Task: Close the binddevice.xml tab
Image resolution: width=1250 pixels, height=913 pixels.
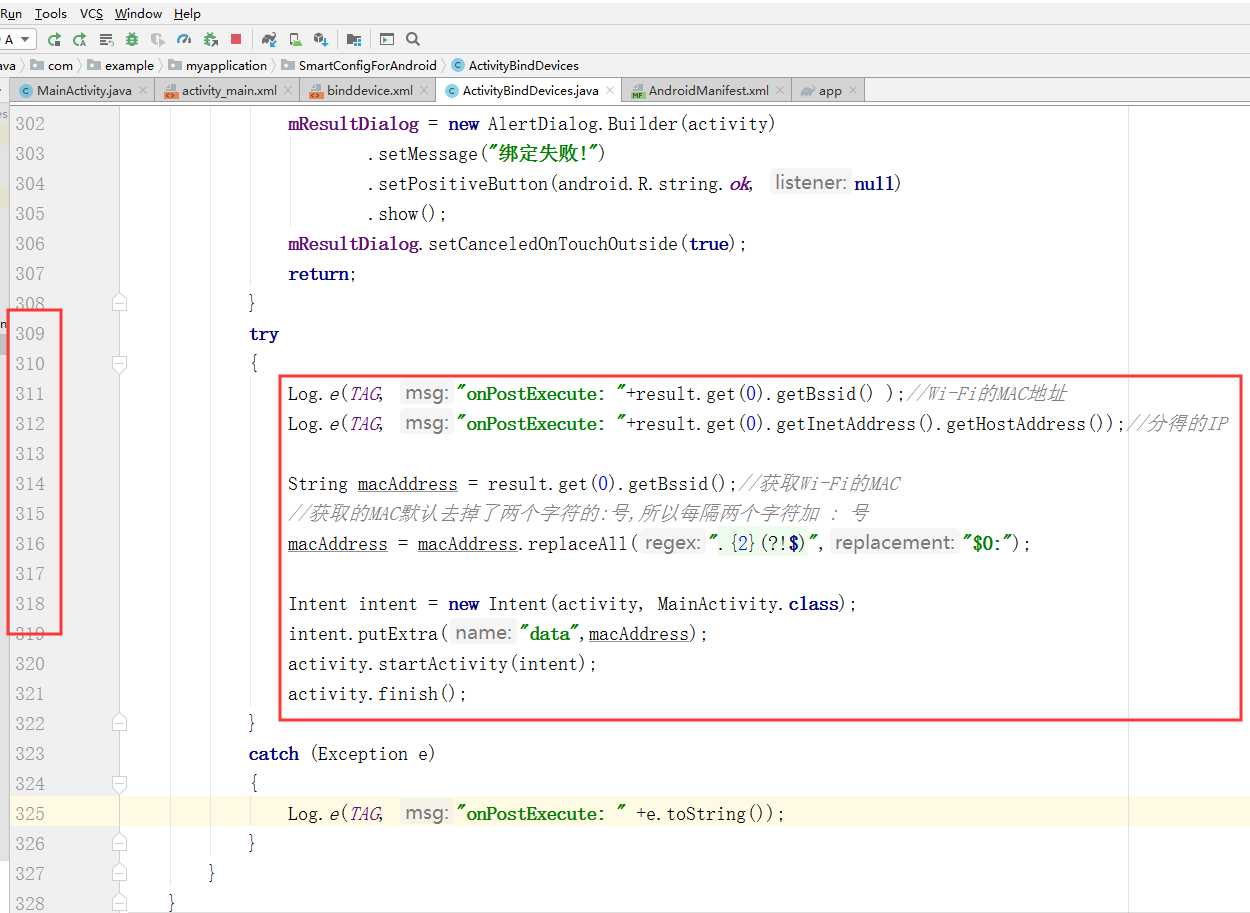Action: click(424, 90)
